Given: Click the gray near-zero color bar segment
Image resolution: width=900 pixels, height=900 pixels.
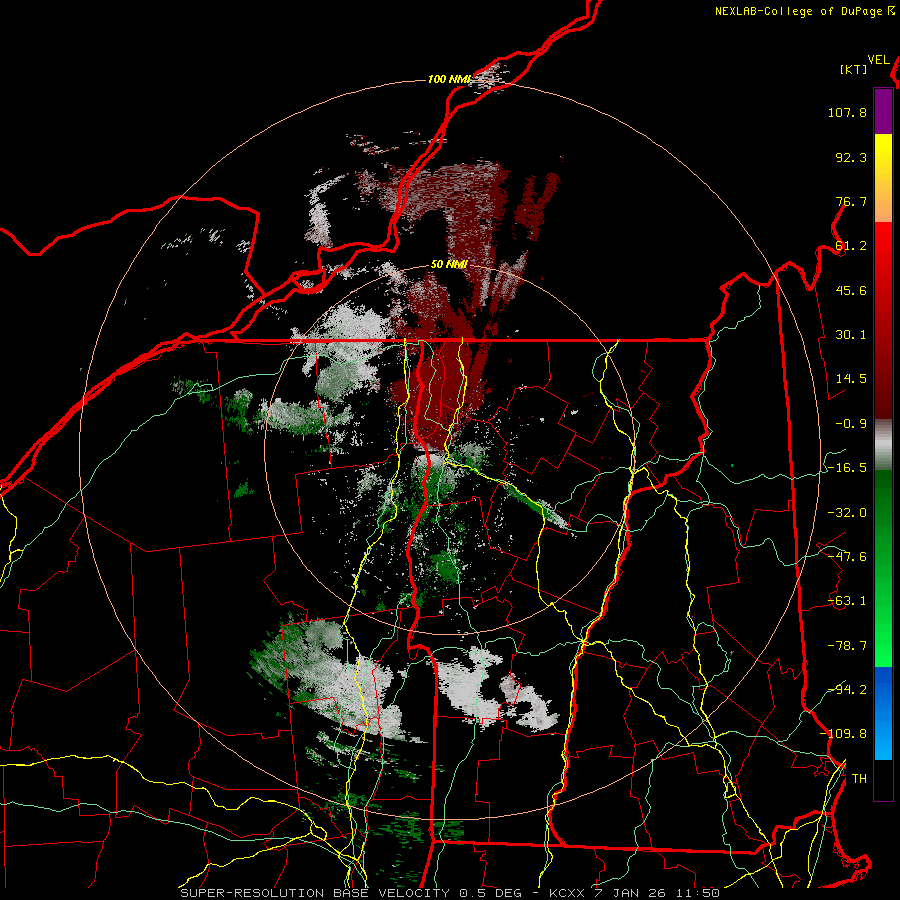Looking at the screenshot, I should [883, 444].
